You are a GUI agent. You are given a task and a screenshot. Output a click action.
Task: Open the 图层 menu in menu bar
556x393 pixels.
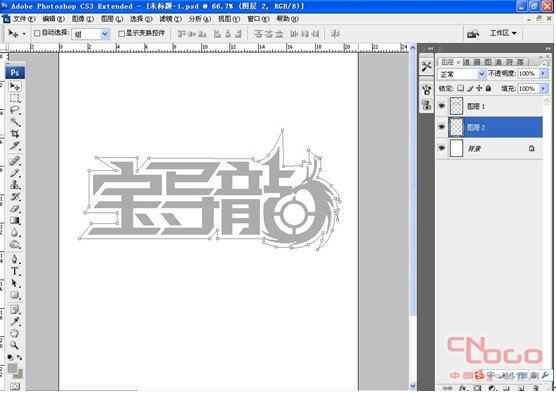click(x=112, y=19)
